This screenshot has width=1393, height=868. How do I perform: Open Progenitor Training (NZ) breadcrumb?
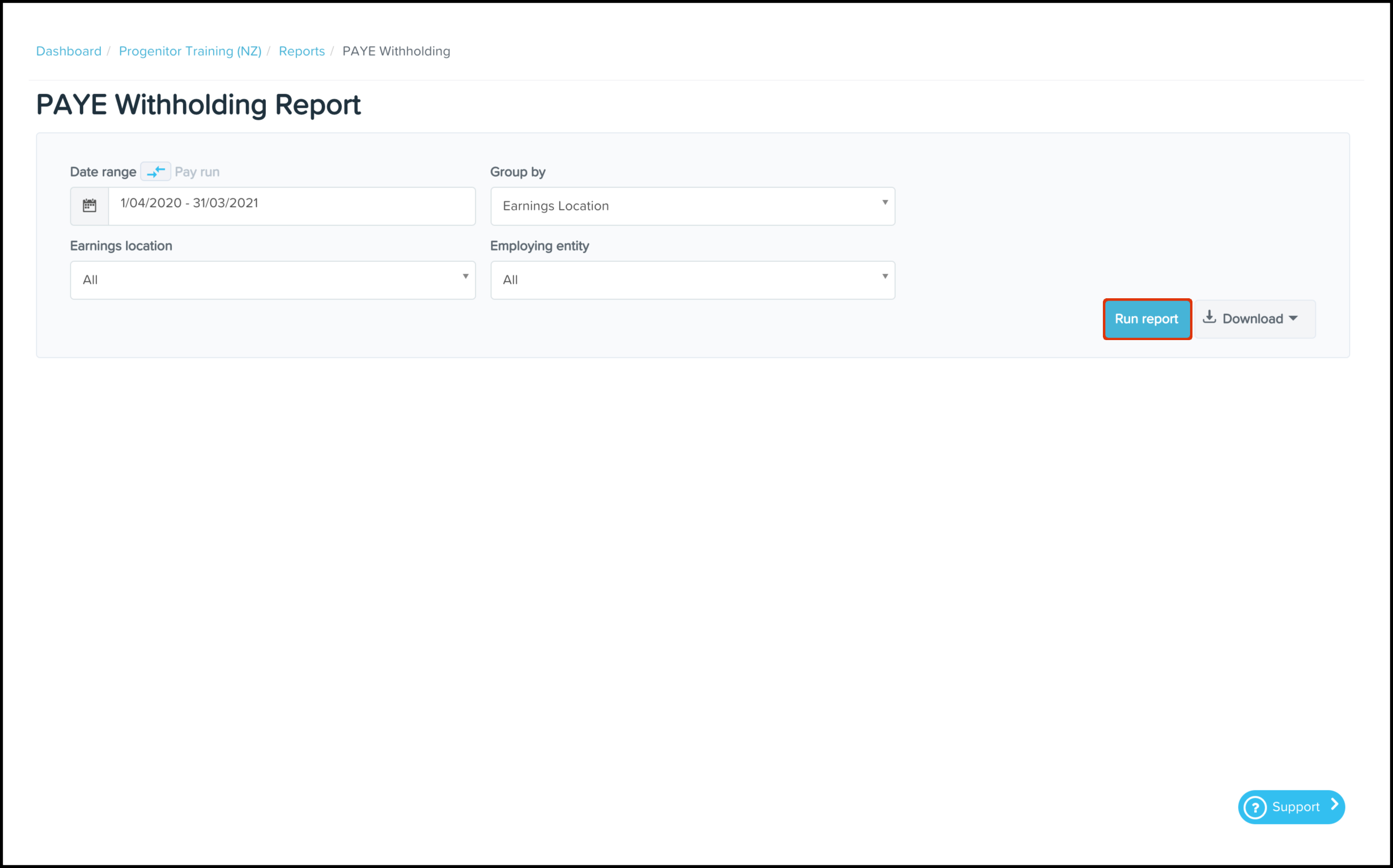point(190,51)
